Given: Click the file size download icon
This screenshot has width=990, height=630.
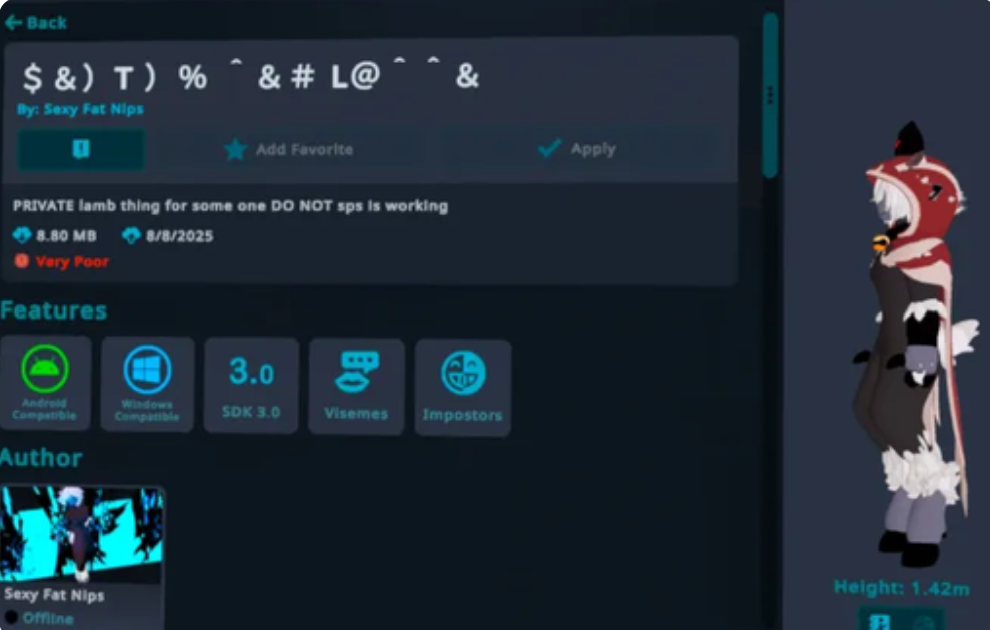Looking at the screenshot, I should pos(21,235).
